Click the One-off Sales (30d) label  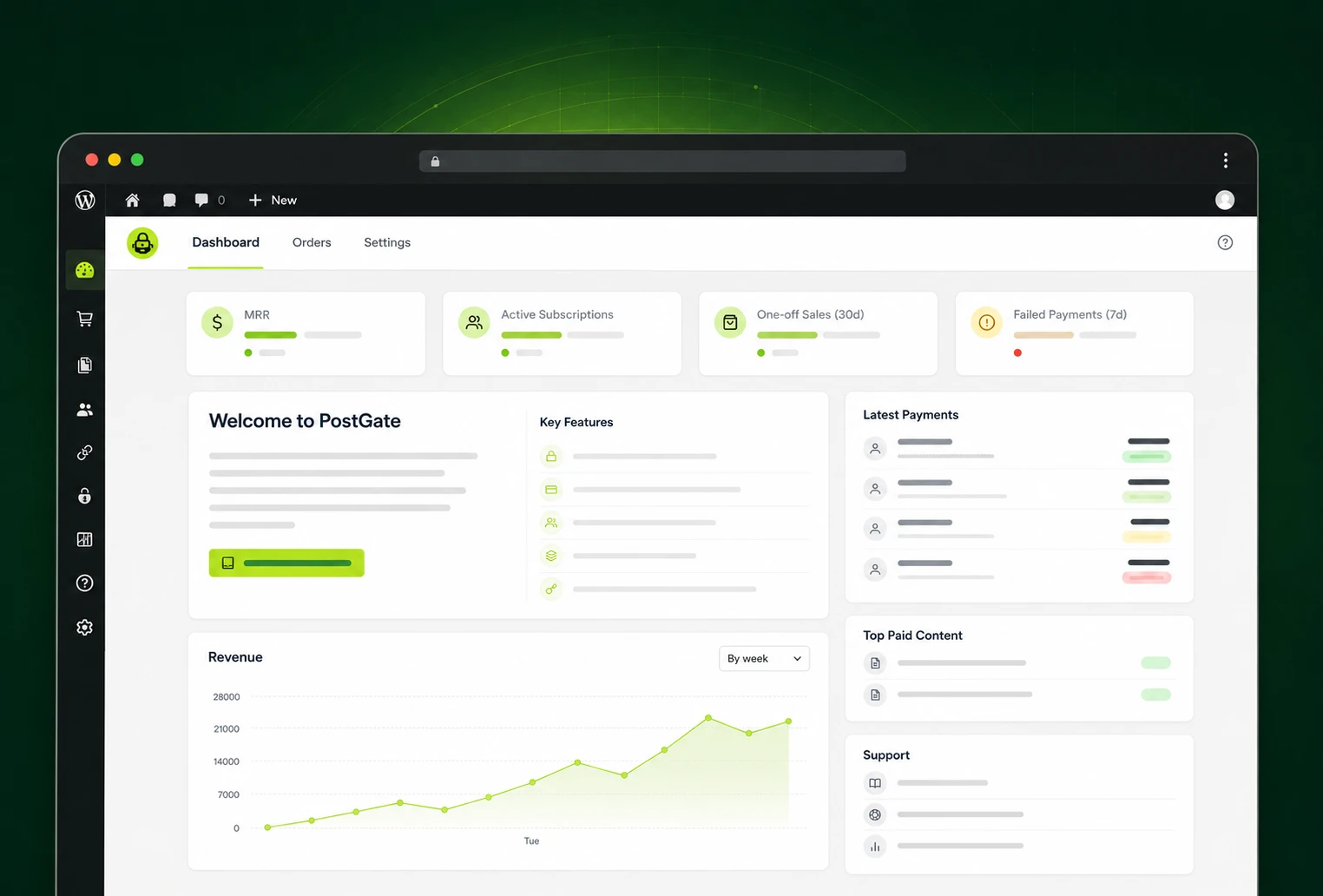click(x=811, y=314)
